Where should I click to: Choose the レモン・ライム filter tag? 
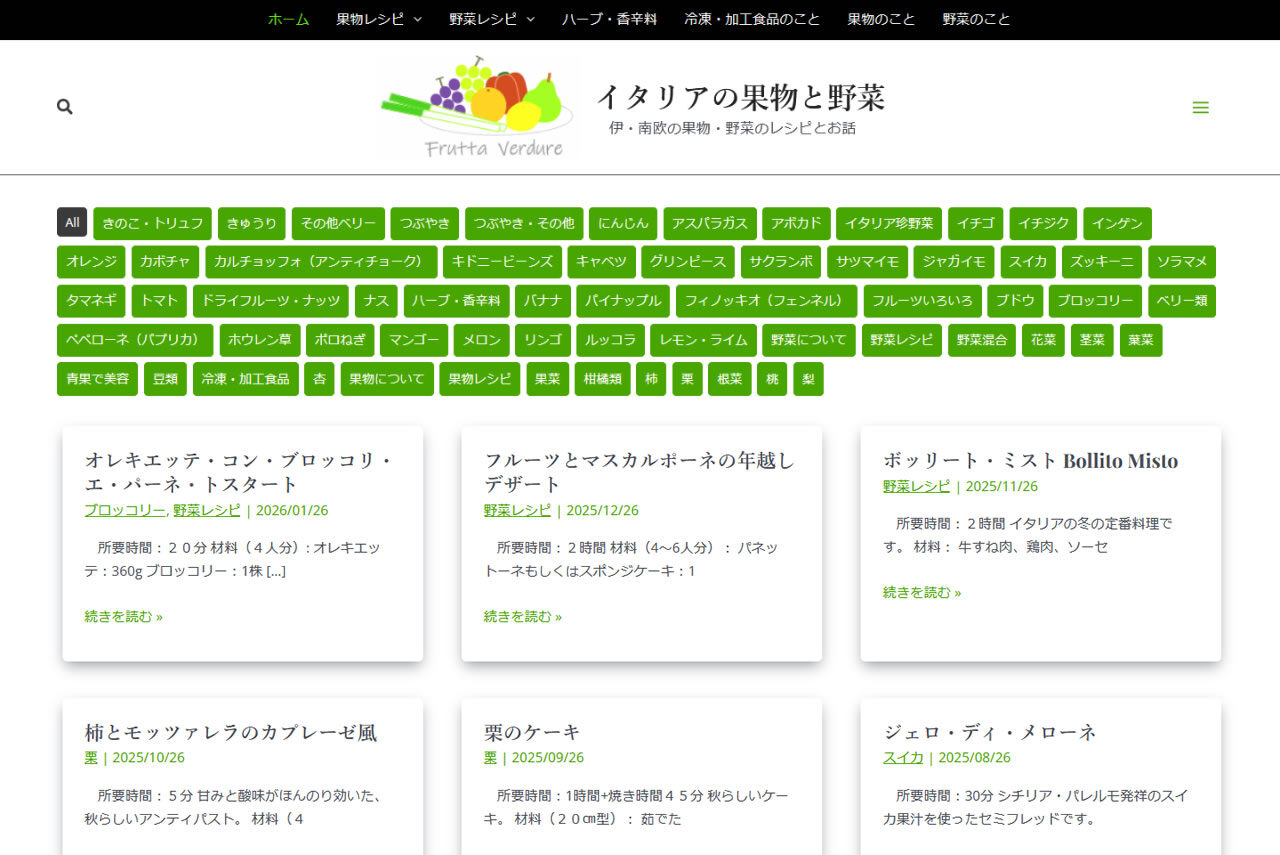click(x=703, y=340)
